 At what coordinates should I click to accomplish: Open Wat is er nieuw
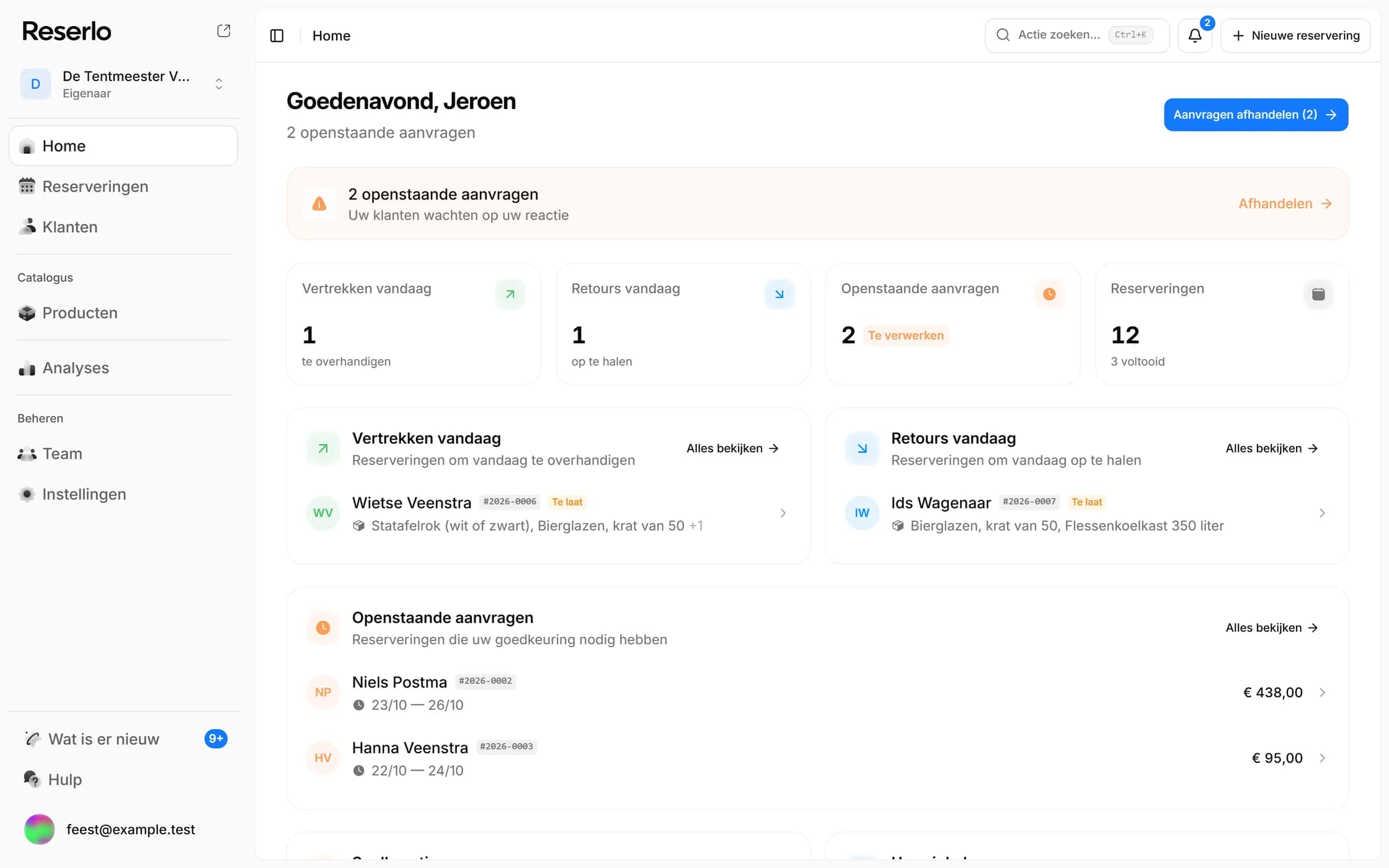tap(123, 739)
